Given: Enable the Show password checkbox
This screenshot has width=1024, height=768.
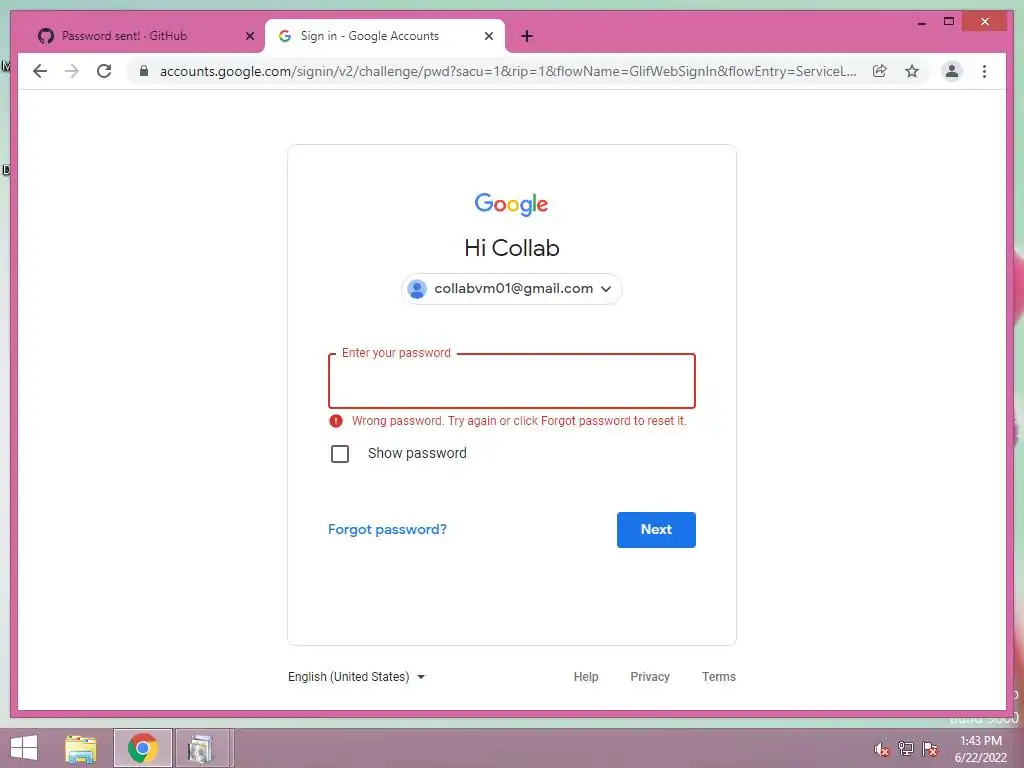Looking at the screenshot, I should 340,453.
